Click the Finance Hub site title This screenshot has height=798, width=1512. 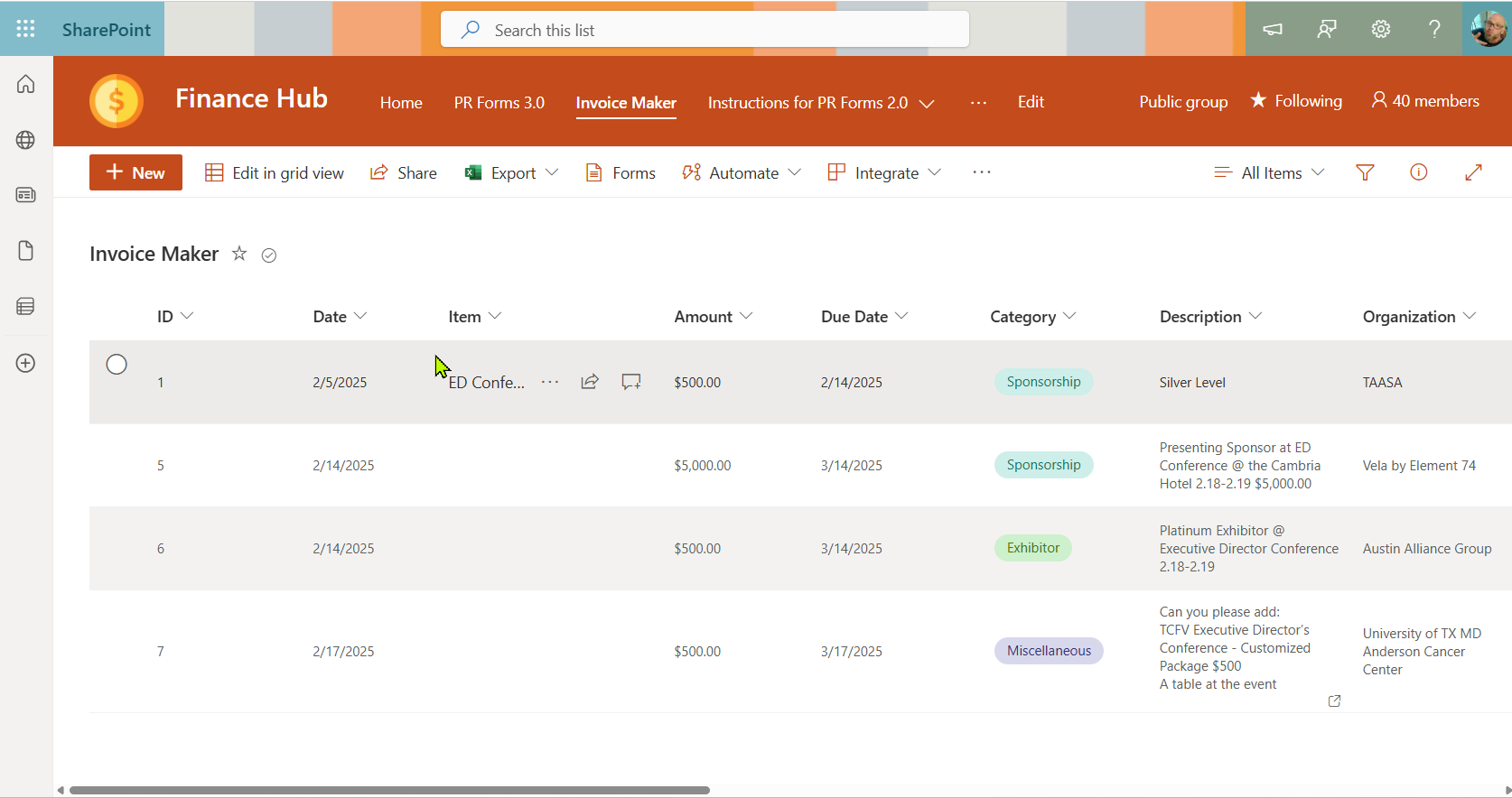pyautogui.click(x=251, y=98)
